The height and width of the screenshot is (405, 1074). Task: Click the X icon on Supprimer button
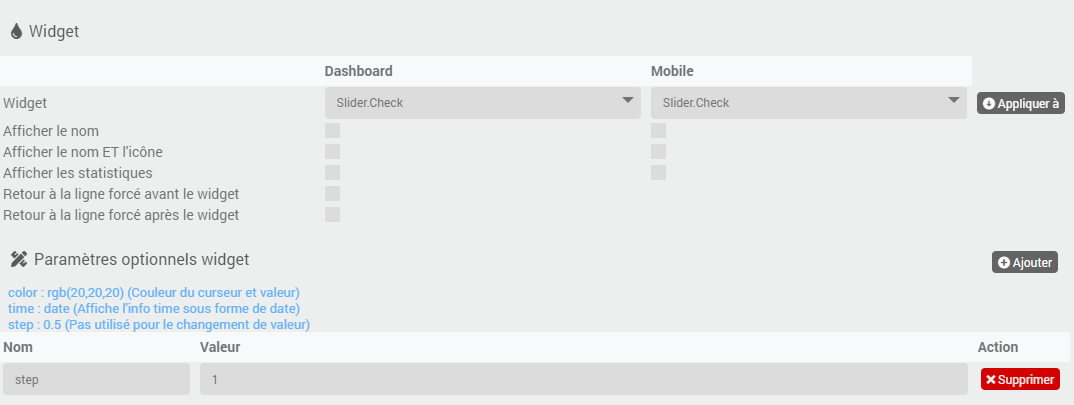coord(990,380)
